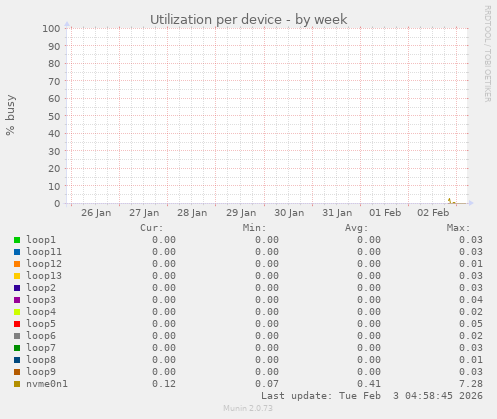The image size is (497, 419).
Task: Click the loop4 lime legend swatch
Action: coord(17,312)
